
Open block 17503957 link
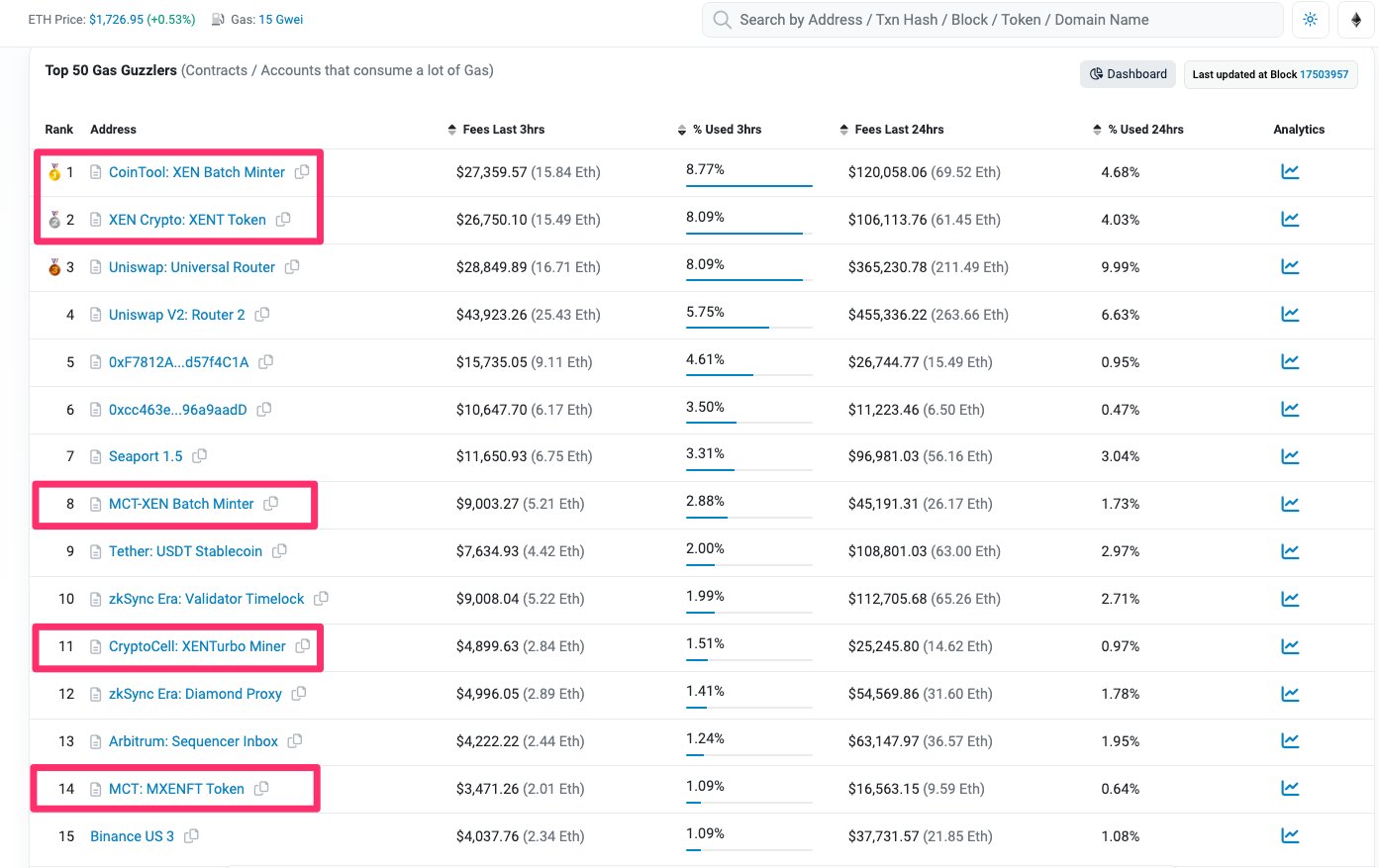click(1324, 74)
